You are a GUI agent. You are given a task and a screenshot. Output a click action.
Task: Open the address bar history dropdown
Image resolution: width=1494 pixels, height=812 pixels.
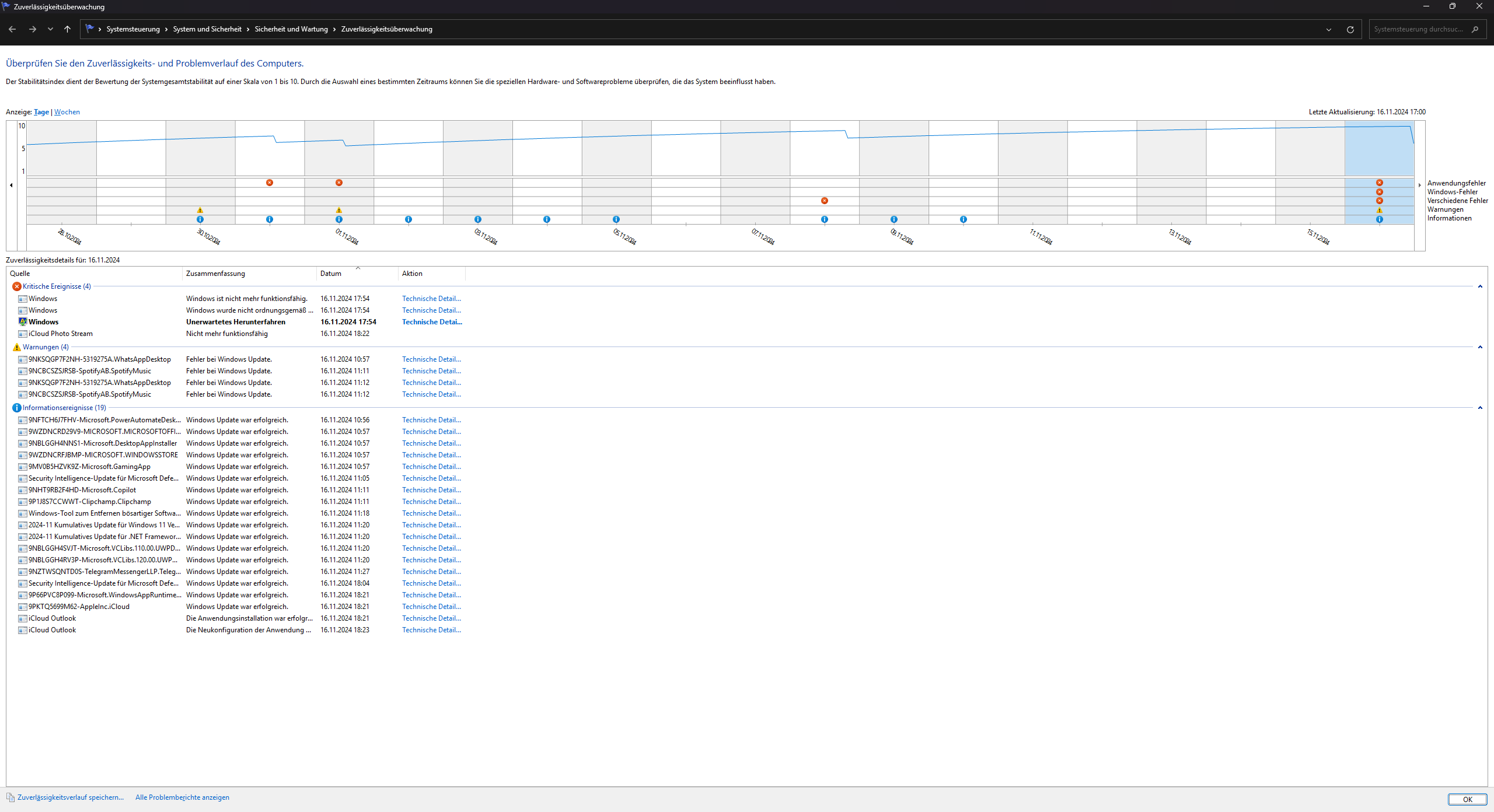click(1329, 29)
